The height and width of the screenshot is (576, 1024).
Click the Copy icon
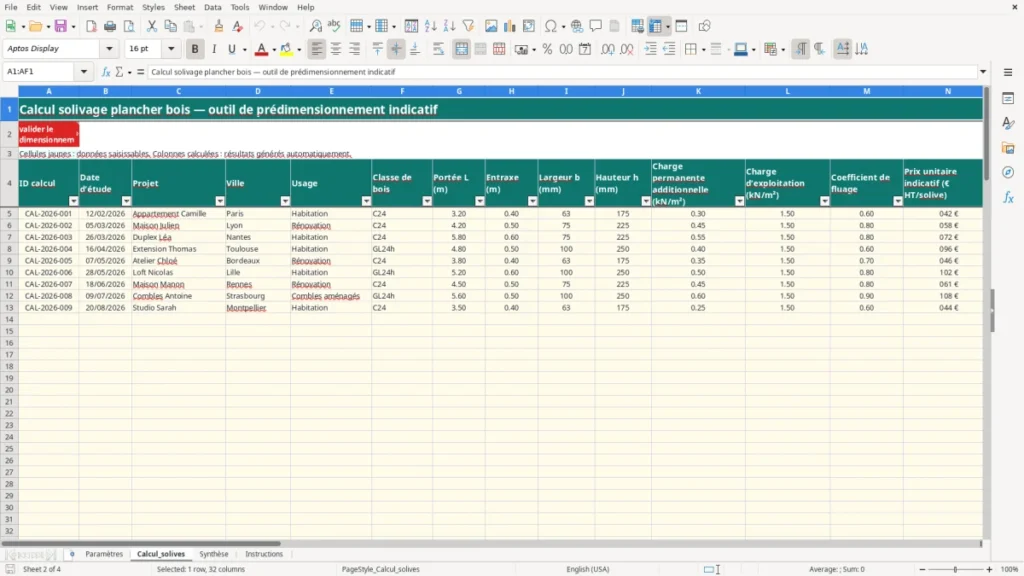(170, 26)
